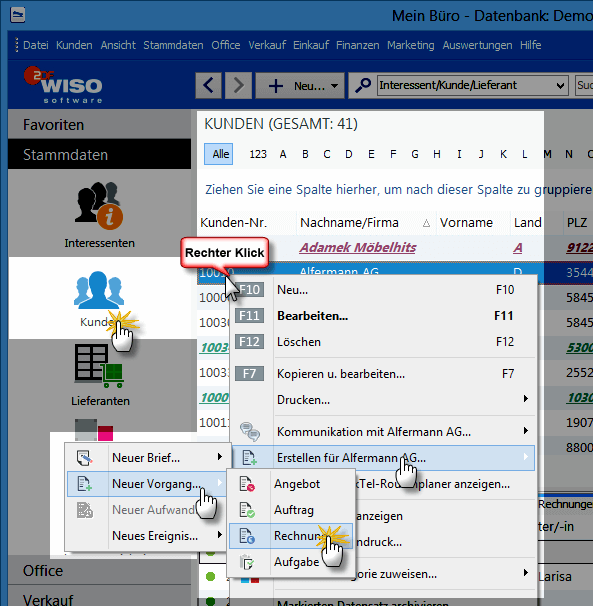Screen dimensions: 593x606
Task: Go back with the left arrow button
Action: pos(208,85)
